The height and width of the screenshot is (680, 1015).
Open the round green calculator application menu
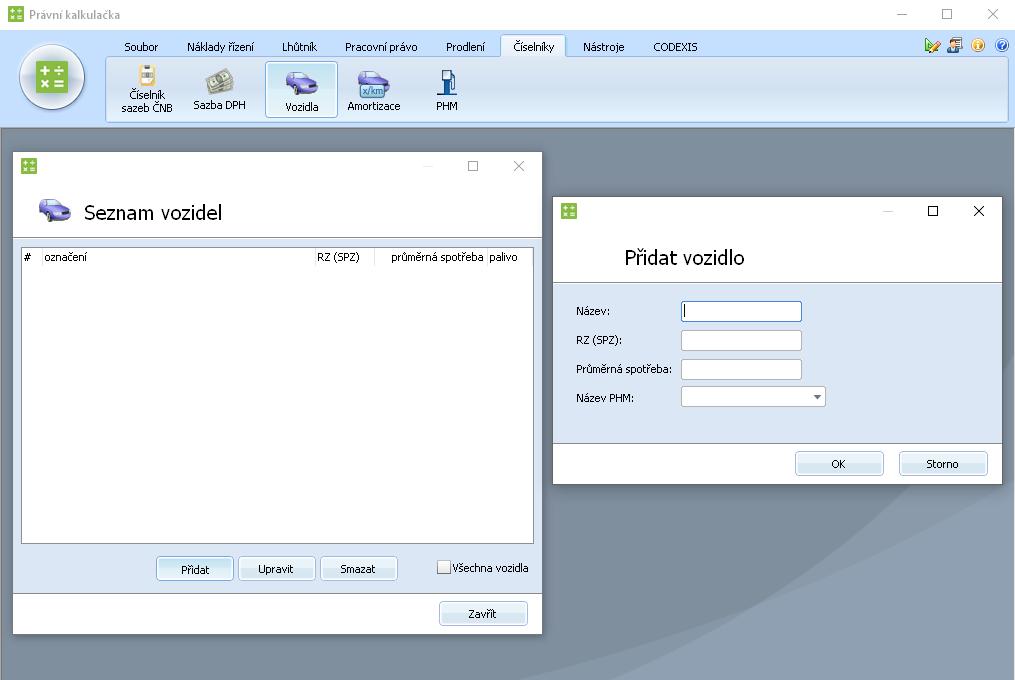pyautogui.click(x=52, y=77)
